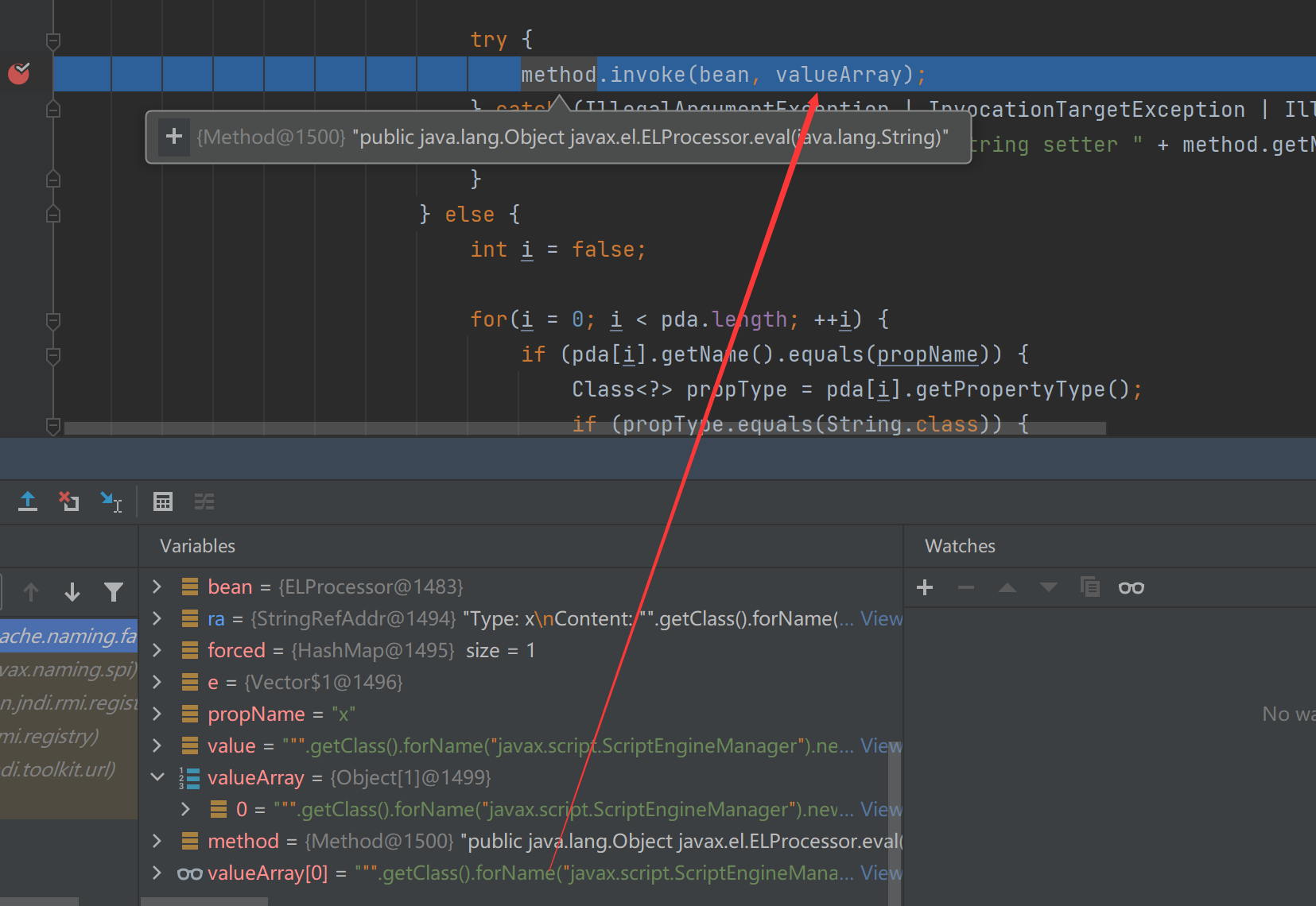Expand the forced HashMap variable
Viewport: 1316px width, 906px height.
[x=157, y=650]
